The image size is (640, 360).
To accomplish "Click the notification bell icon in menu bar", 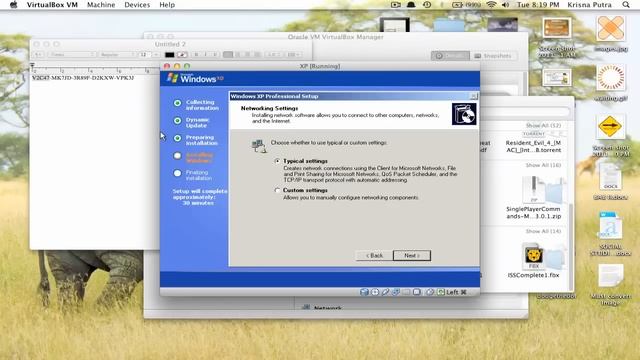I will 411,5.
